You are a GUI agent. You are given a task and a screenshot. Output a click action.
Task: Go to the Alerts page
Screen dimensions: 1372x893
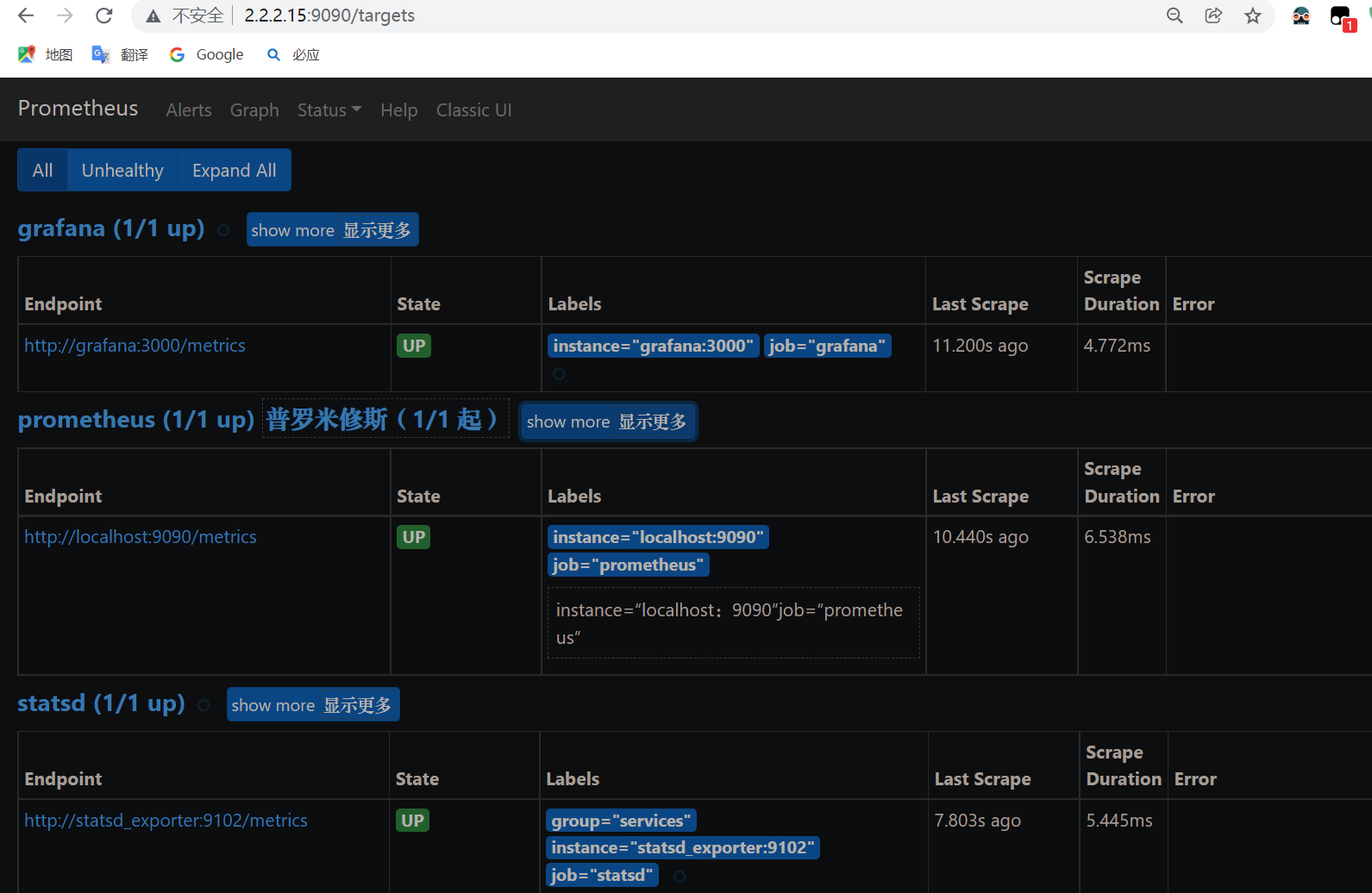[189, 110]
